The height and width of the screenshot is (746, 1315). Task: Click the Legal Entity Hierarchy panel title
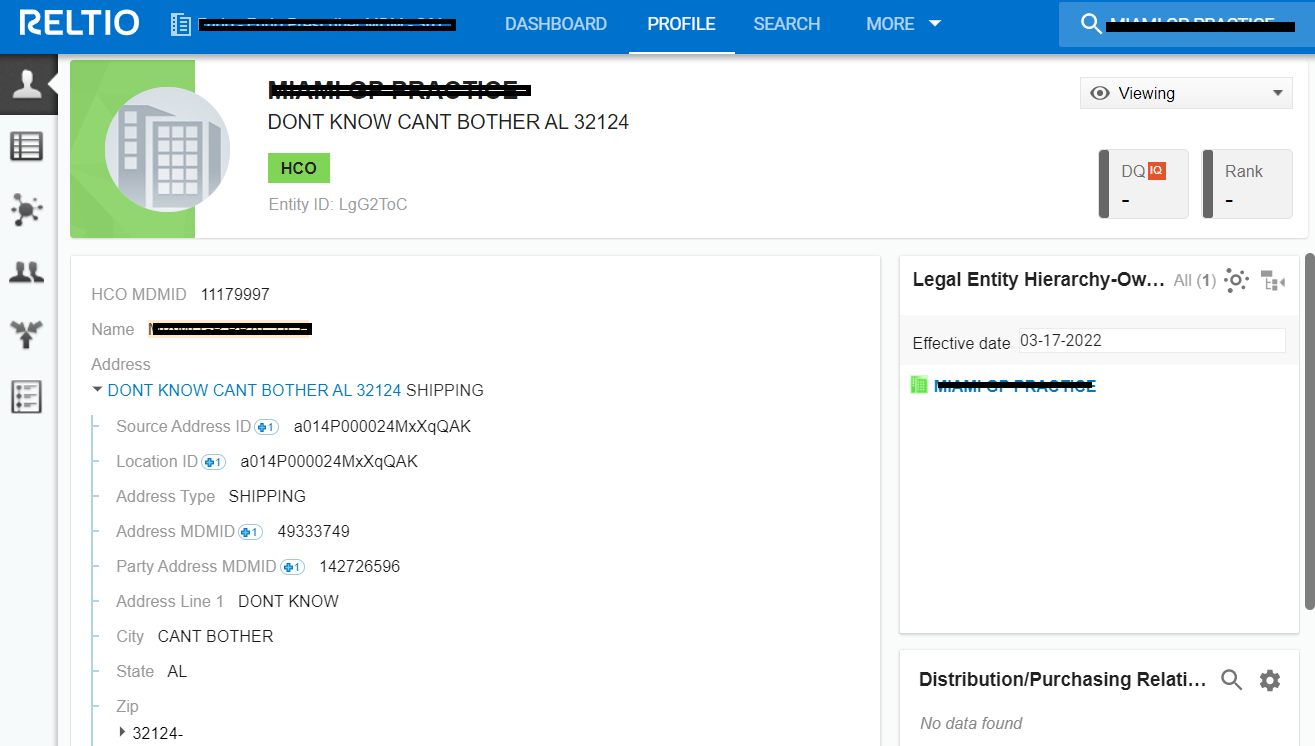[1039, 280]
